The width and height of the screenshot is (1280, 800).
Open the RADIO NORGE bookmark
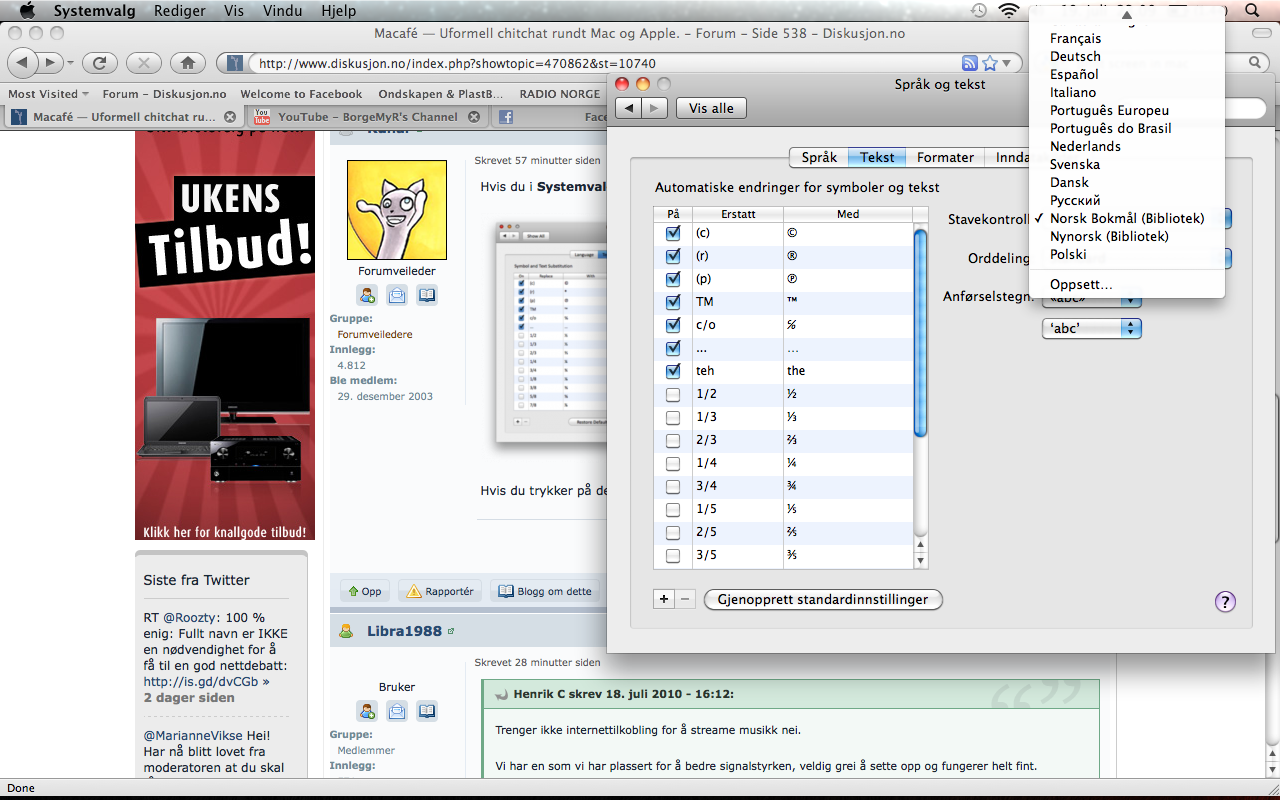(559, 94)
